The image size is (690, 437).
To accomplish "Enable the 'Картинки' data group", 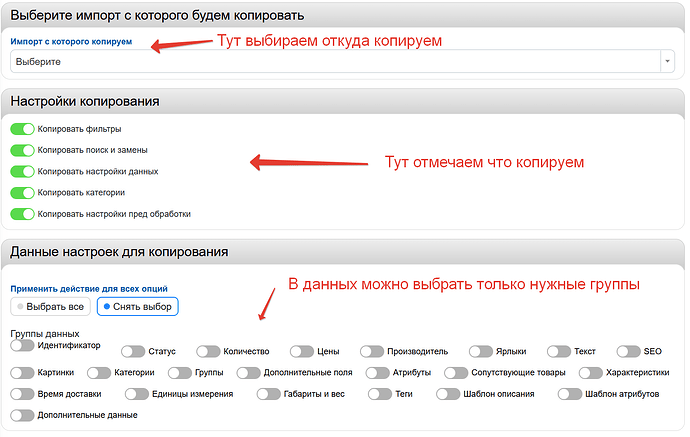I will (22, 373).
